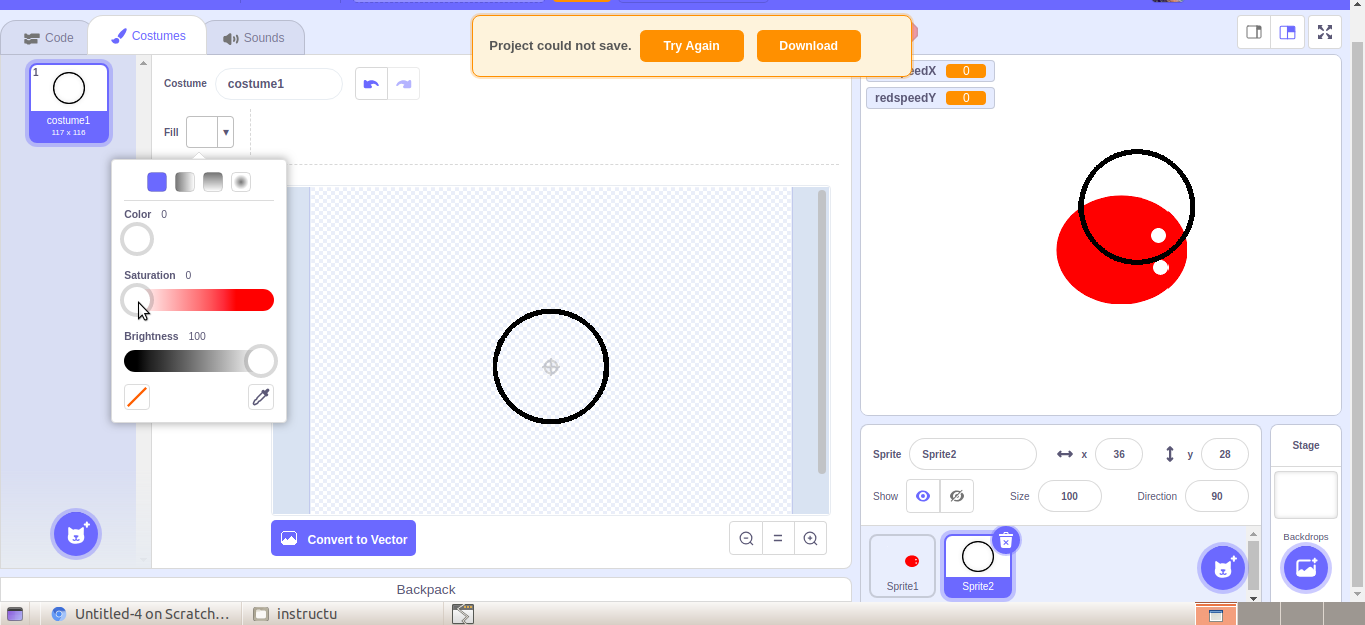Enter fullscreen presentation mode
The image size is (1365, 625).
click(x=1324, y=32)
